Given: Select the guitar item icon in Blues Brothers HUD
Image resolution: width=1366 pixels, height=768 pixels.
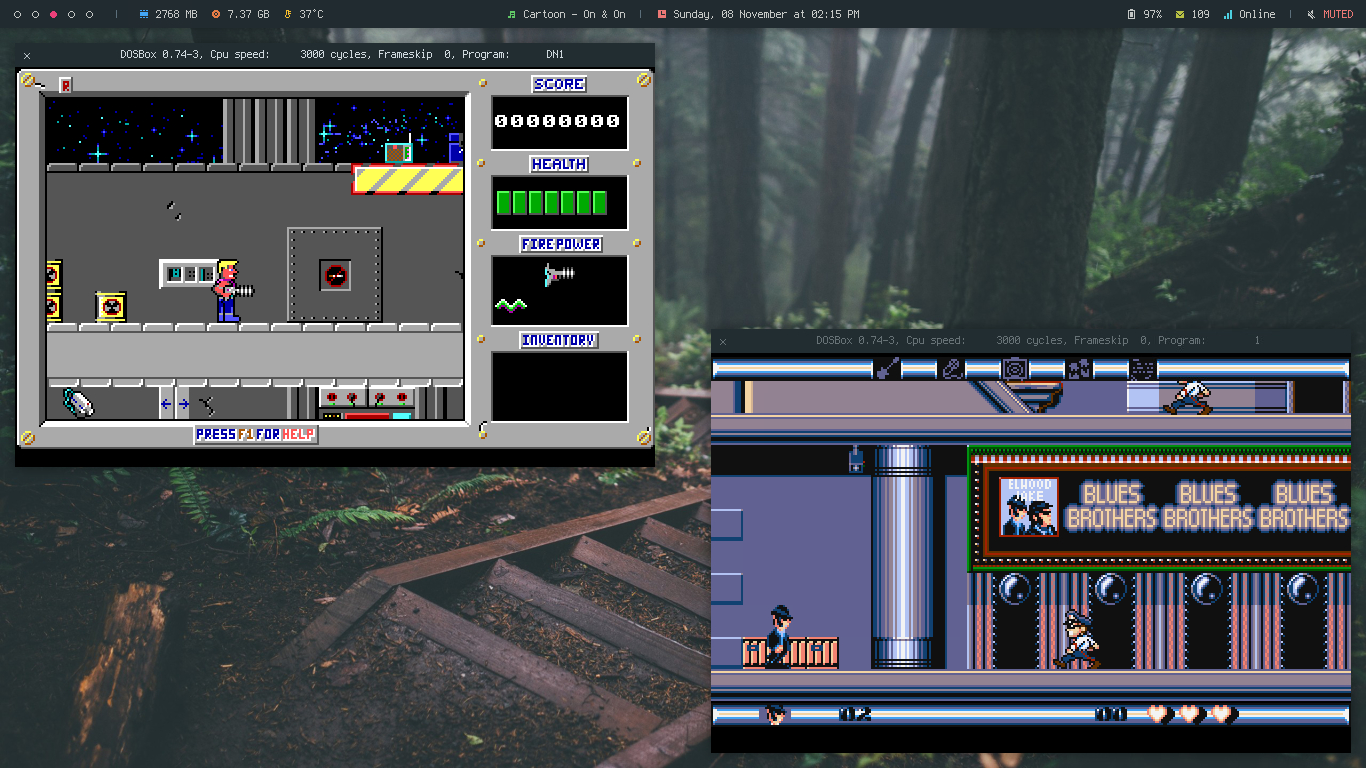Looking at the screenshot, I should 886,369.
